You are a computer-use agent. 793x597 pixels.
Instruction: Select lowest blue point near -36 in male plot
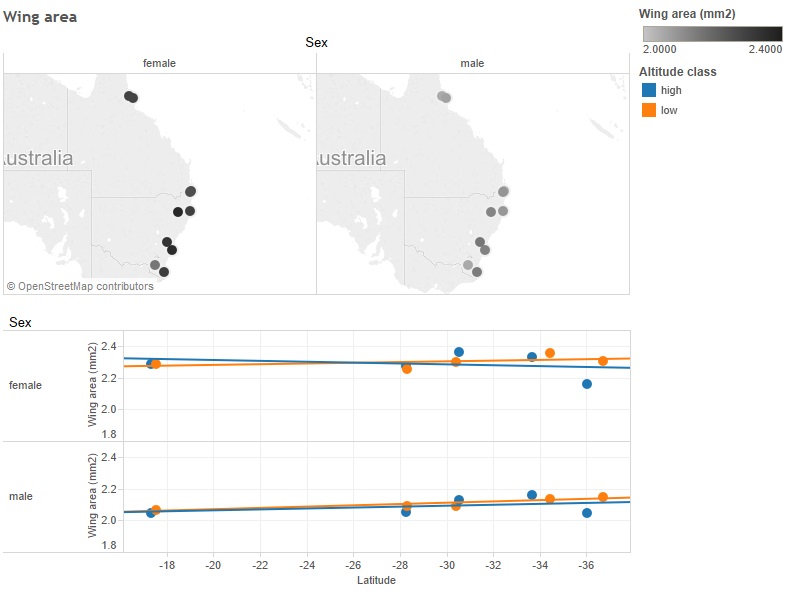[587, 513]
